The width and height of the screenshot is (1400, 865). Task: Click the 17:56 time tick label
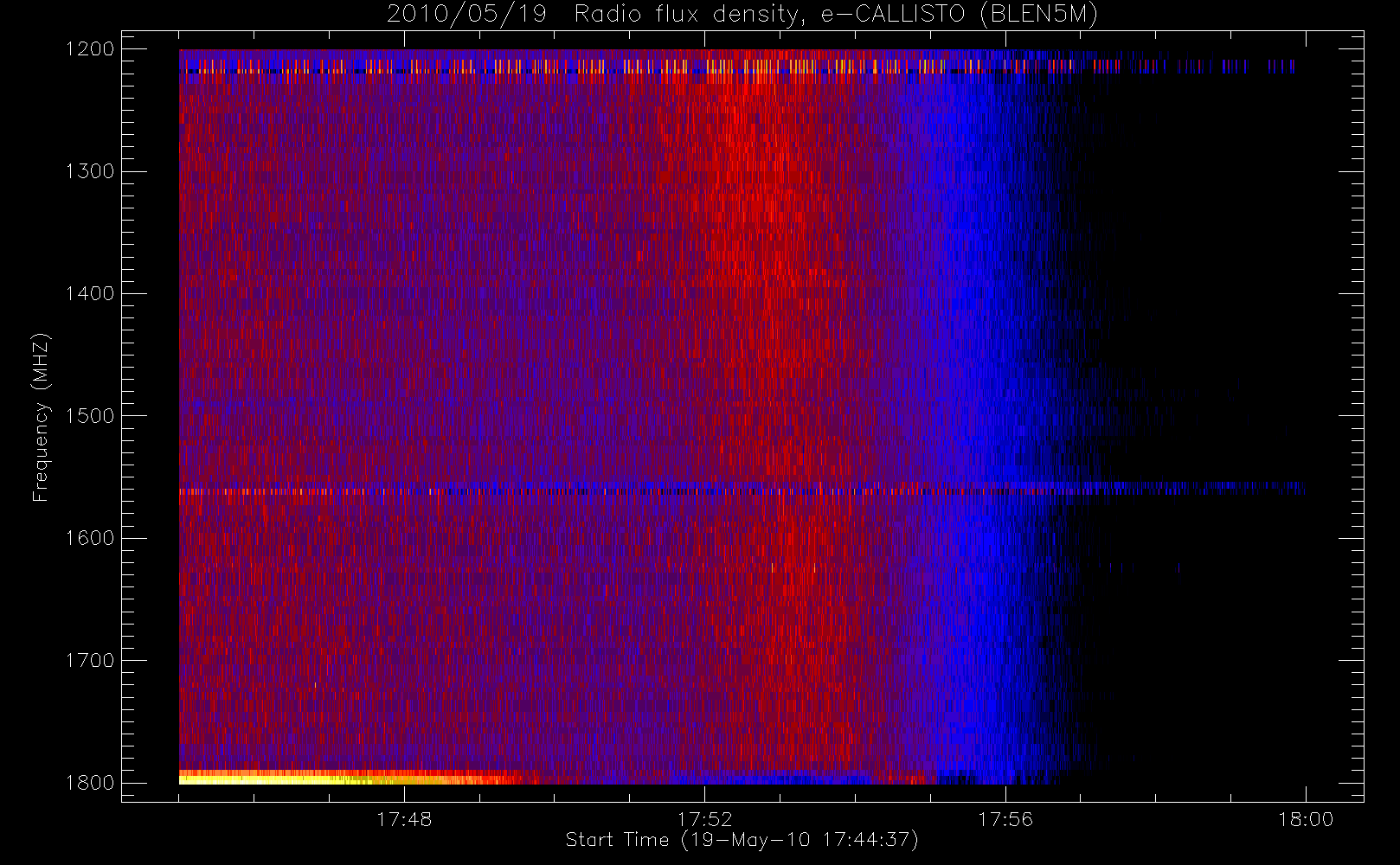(x=1005, y=819)
